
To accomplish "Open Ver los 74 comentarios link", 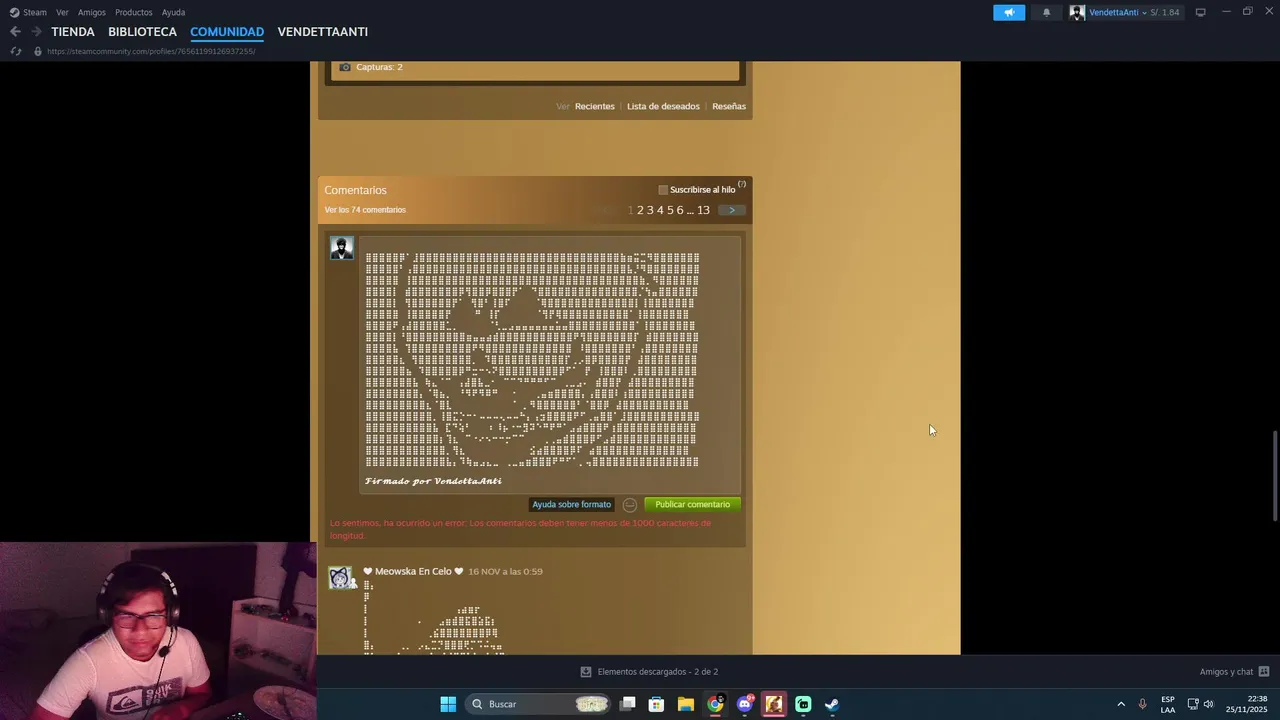I will pos(365,210).
